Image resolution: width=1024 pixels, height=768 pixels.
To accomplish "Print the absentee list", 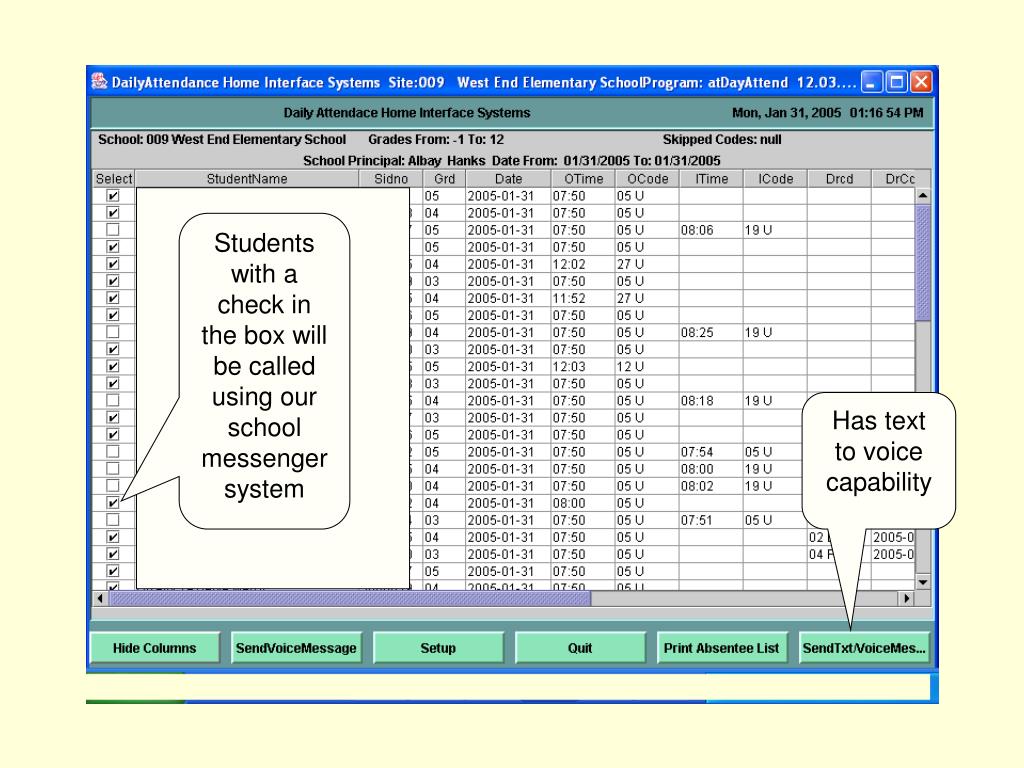I will pos(722,648).
